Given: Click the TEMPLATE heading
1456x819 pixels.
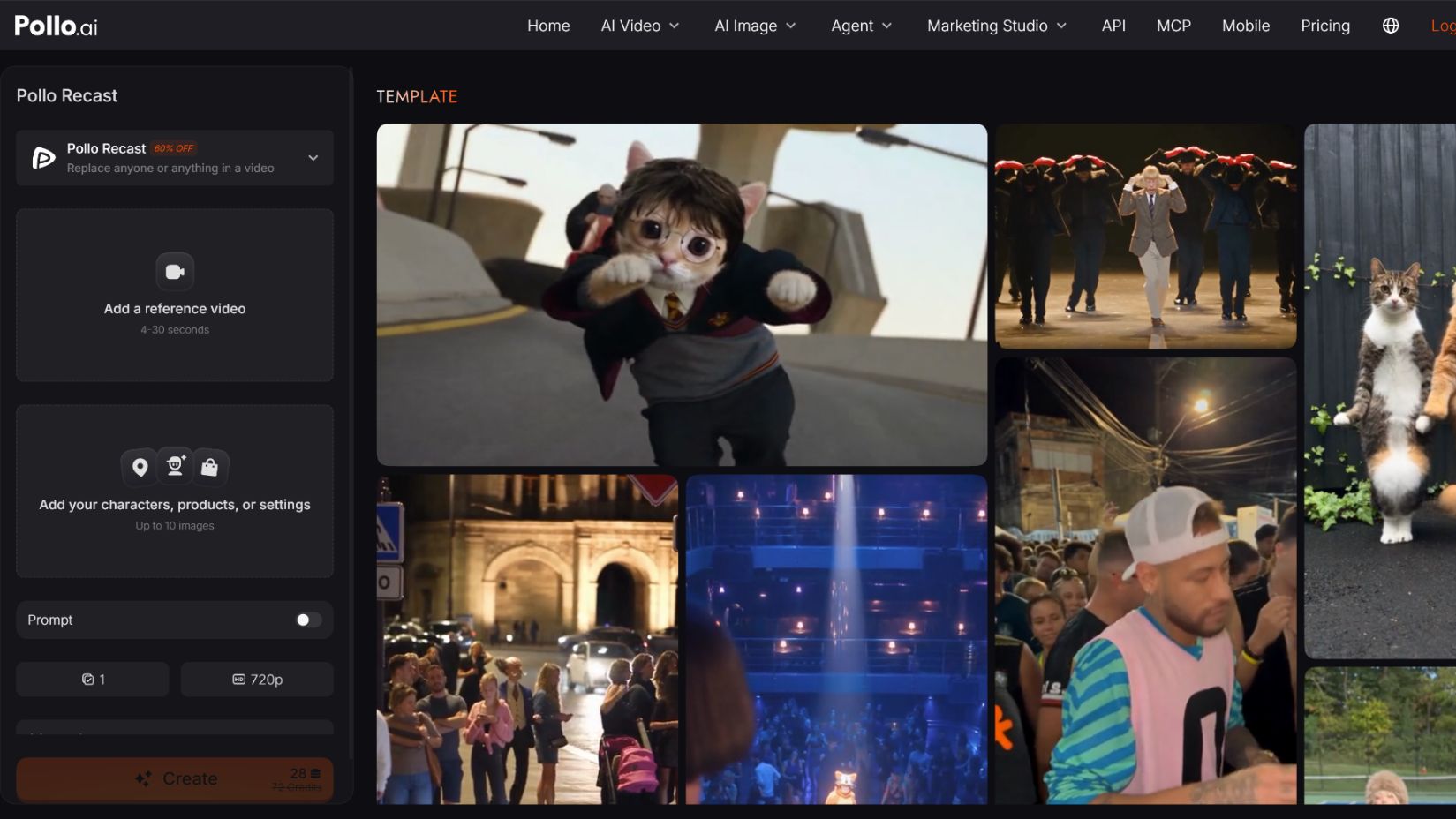Looking at the screenshot, I should coord(417,97).
